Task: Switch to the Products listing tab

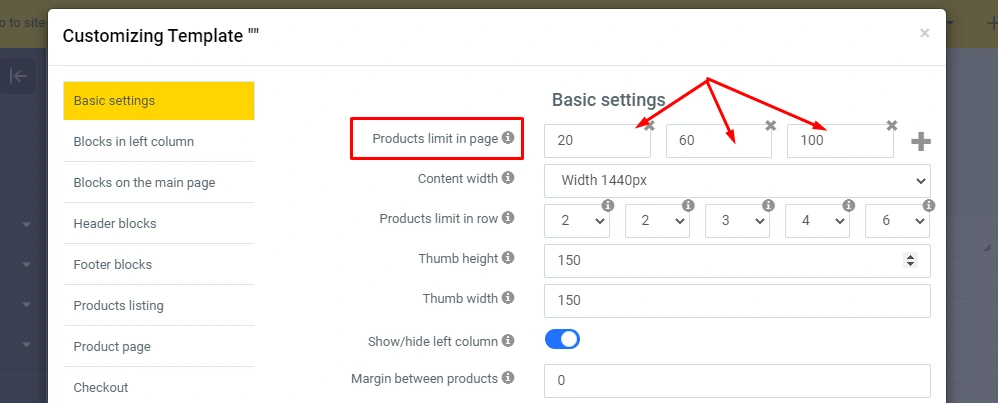Action: click(158, 305)
